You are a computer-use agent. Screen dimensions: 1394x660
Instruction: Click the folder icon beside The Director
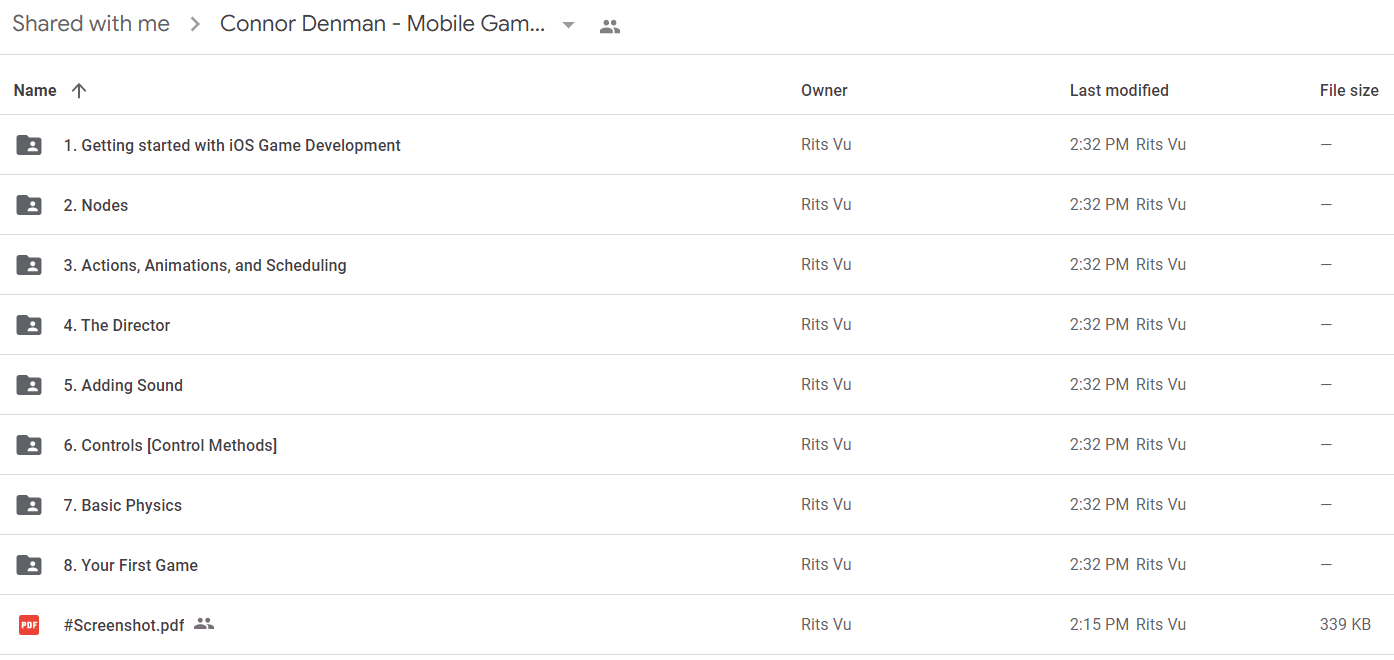(29, 325)
